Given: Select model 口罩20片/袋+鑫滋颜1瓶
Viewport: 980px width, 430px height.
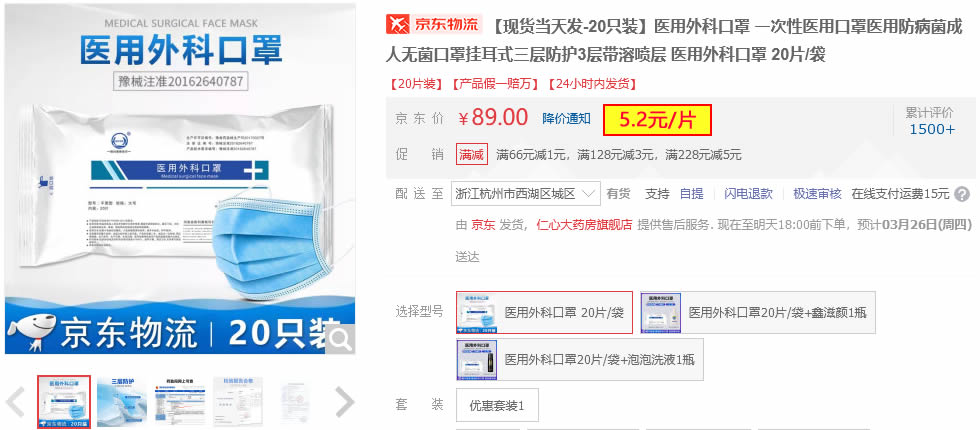Looking at the screenshot, I should [758, 312].
